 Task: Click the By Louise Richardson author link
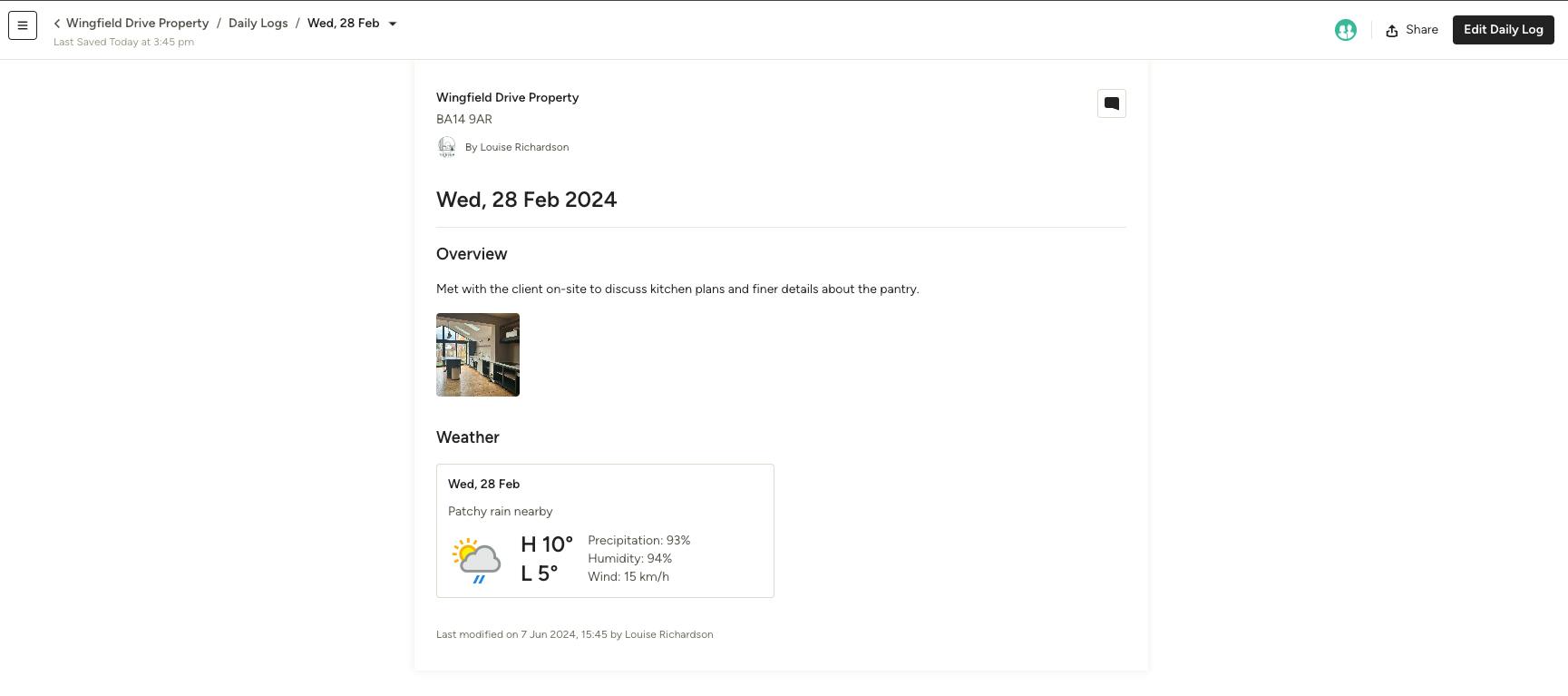[x=517, y=147]
